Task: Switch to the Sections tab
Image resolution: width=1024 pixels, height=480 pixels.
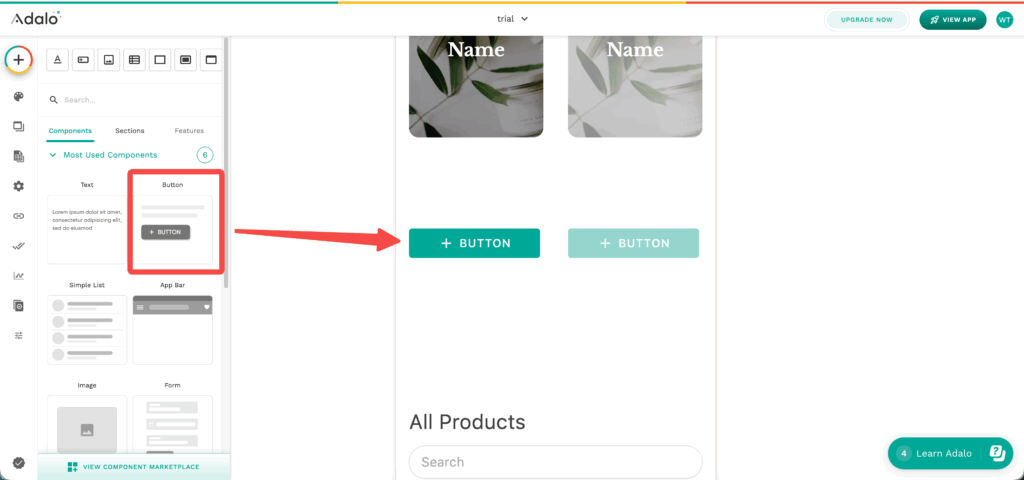Action: [129, 131]
